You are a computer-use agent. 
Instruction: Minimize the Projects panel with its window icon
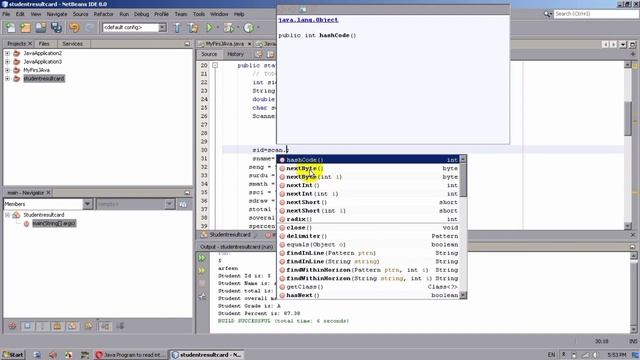pyautogui.click(x=187, y=44)
